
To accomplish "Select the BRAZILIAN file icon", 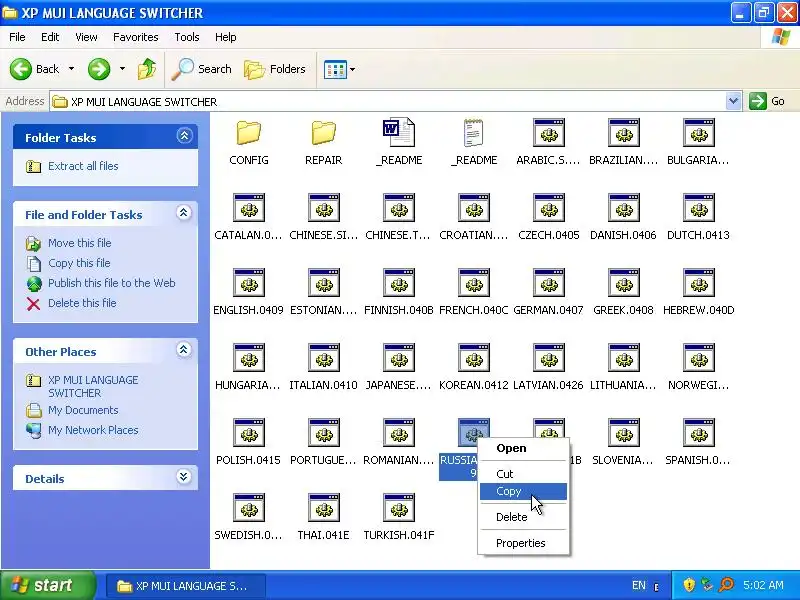I will click(x=623, y=133).
